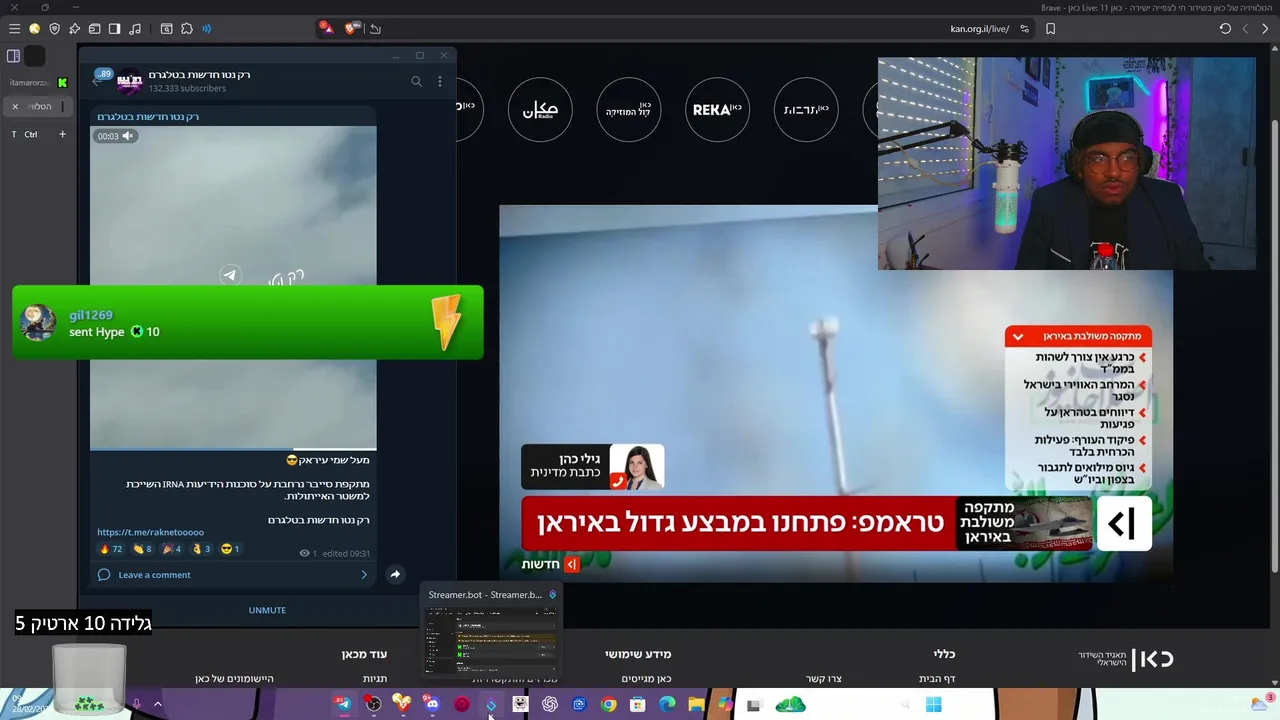Image resolution: width=1280 pixels, height=720 pixels.
Task: Open Brave Rewards triangle icon
Action: tap(326, 28)
